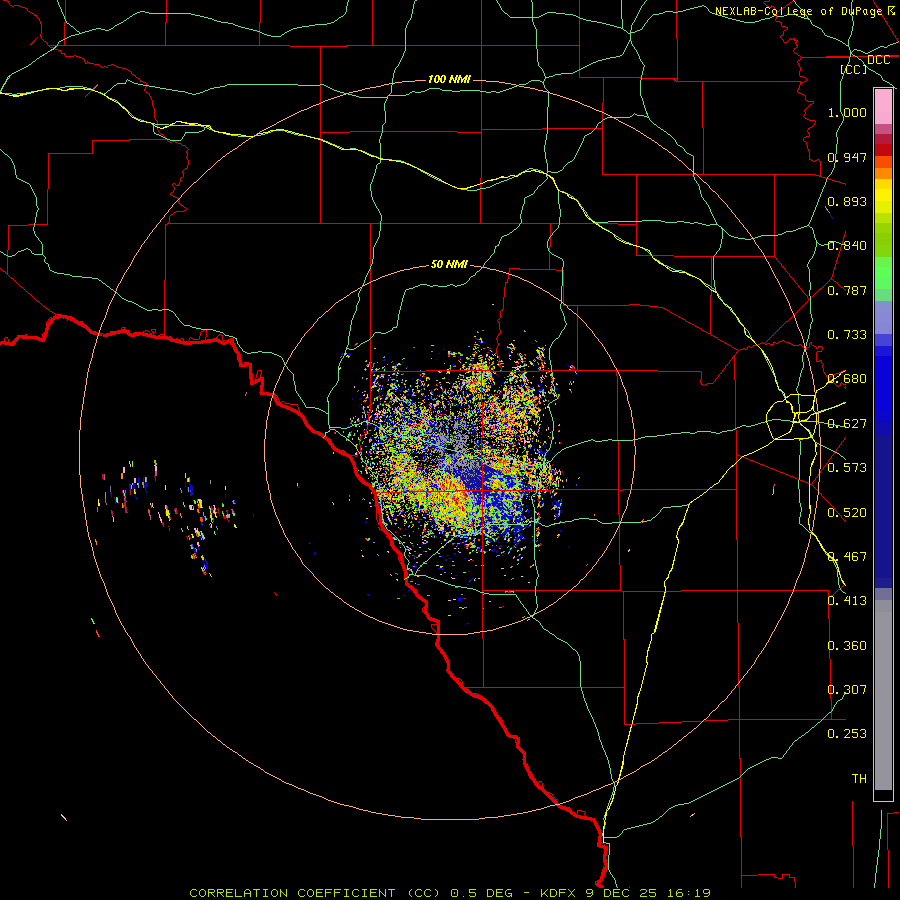Click the "DCC" label above the scale
Viewport: 900px width, 900px height.
[x=878, y=60]
